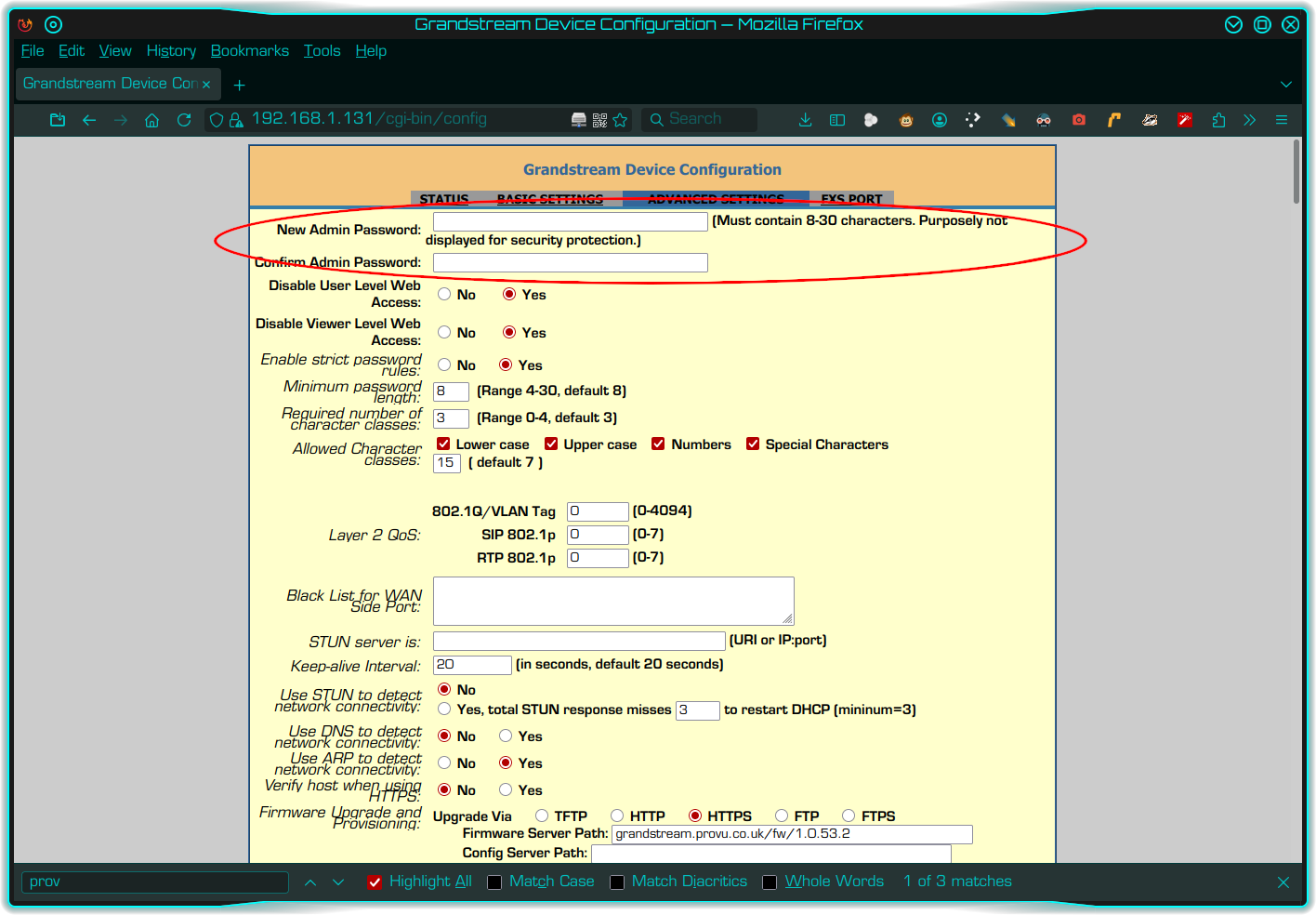Show the sidebar with the sidebar icon
The image size is (1316, 915).
(x=837, y=120)
